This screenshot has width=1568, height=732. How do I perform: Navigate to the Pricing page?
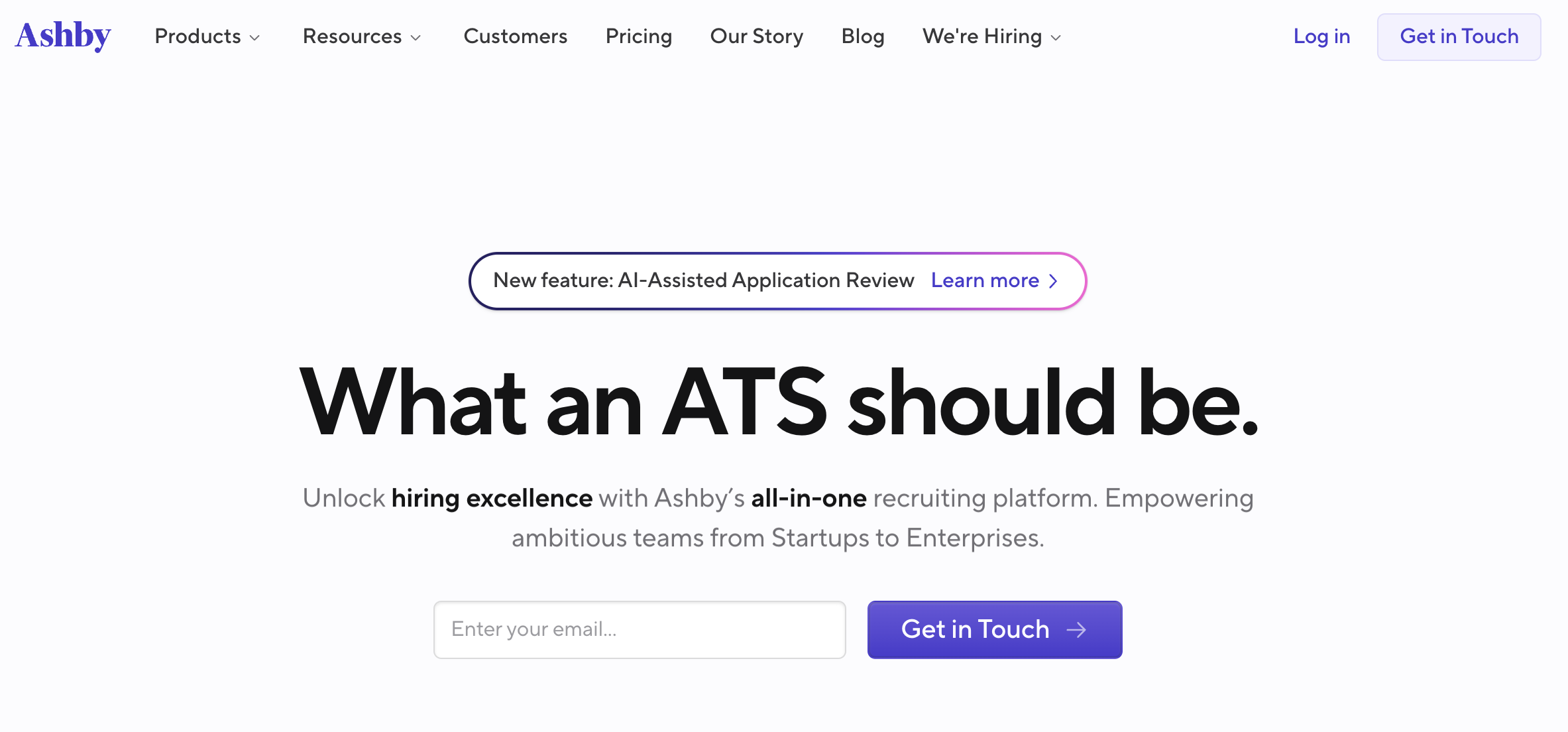(x=638, y=37)
